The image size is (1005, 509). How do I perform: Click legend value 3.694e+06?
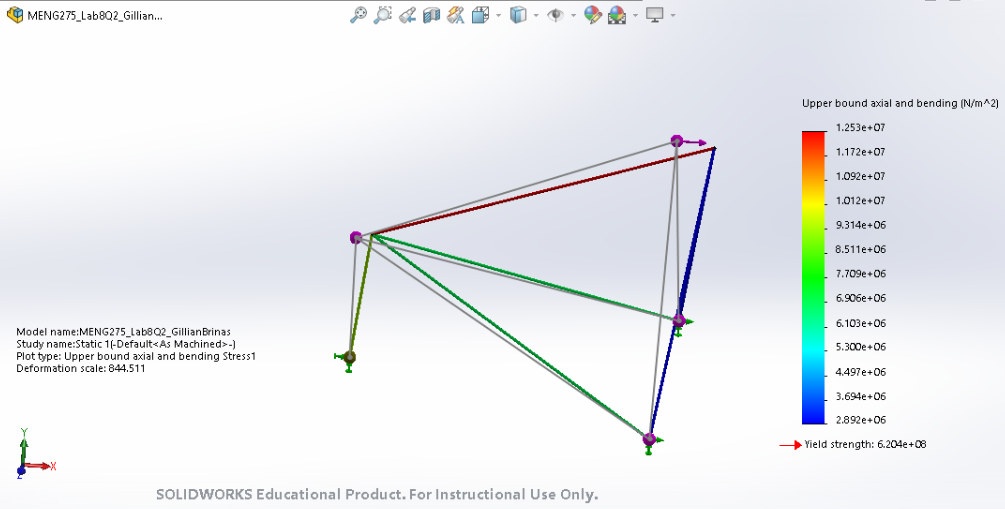coord(861,396)
